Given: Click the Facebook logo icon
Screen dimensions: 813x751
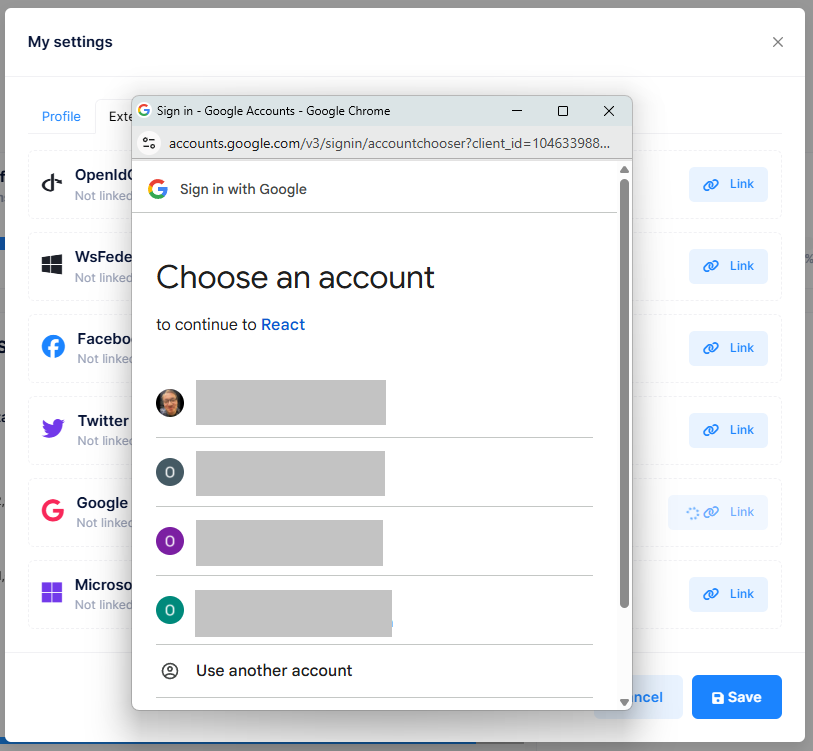Looking at the screenshot, I should point(53,346).
